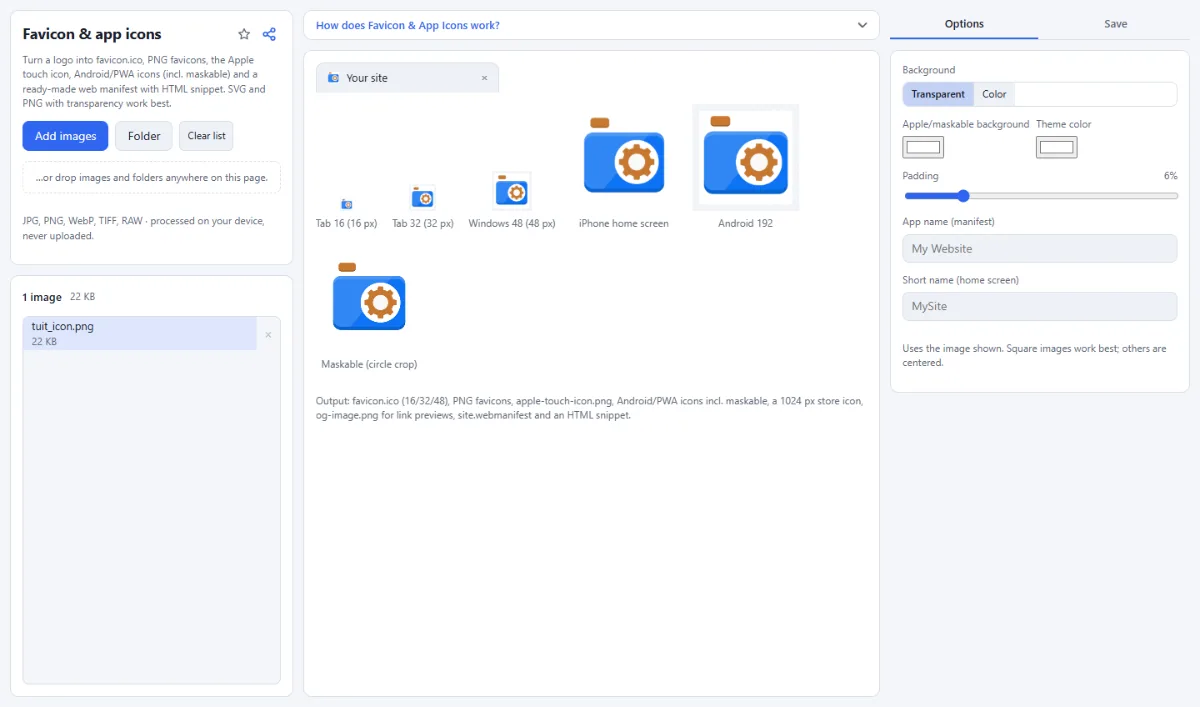Click the Maskable (circle crop) label
Image resolution: width=1200 pixels, height=707 pixels.
pyautogui.click(x=369, y=364)
